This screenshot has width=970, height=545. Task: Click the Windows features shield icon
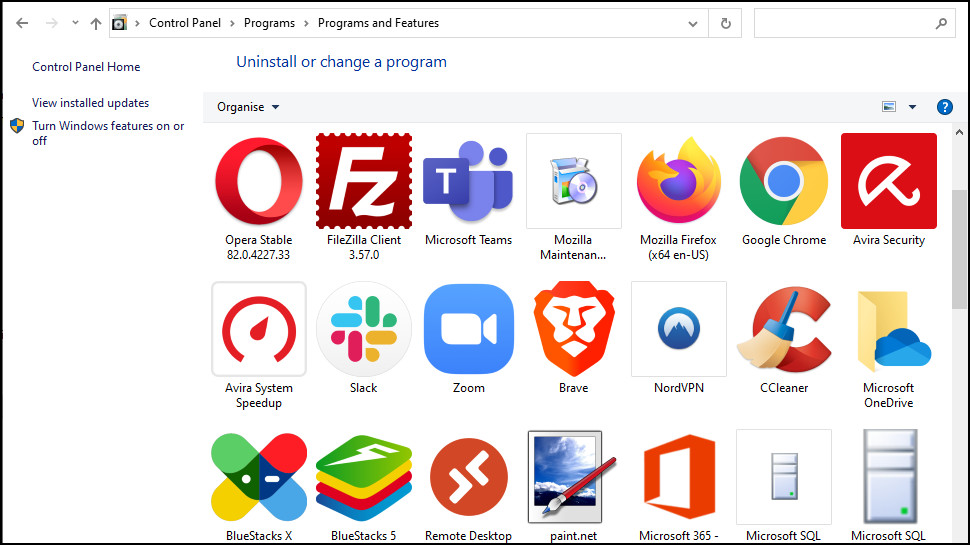[x=17, y=126]
